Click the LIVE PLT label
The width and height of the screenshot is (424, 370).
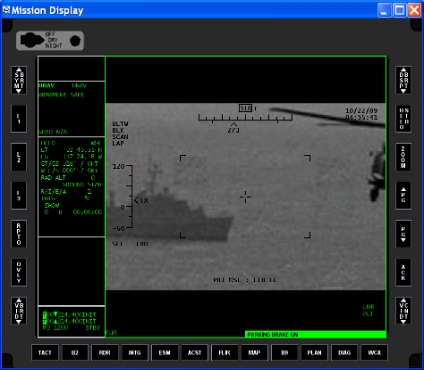pyautogui.click(x=368, y=310)
